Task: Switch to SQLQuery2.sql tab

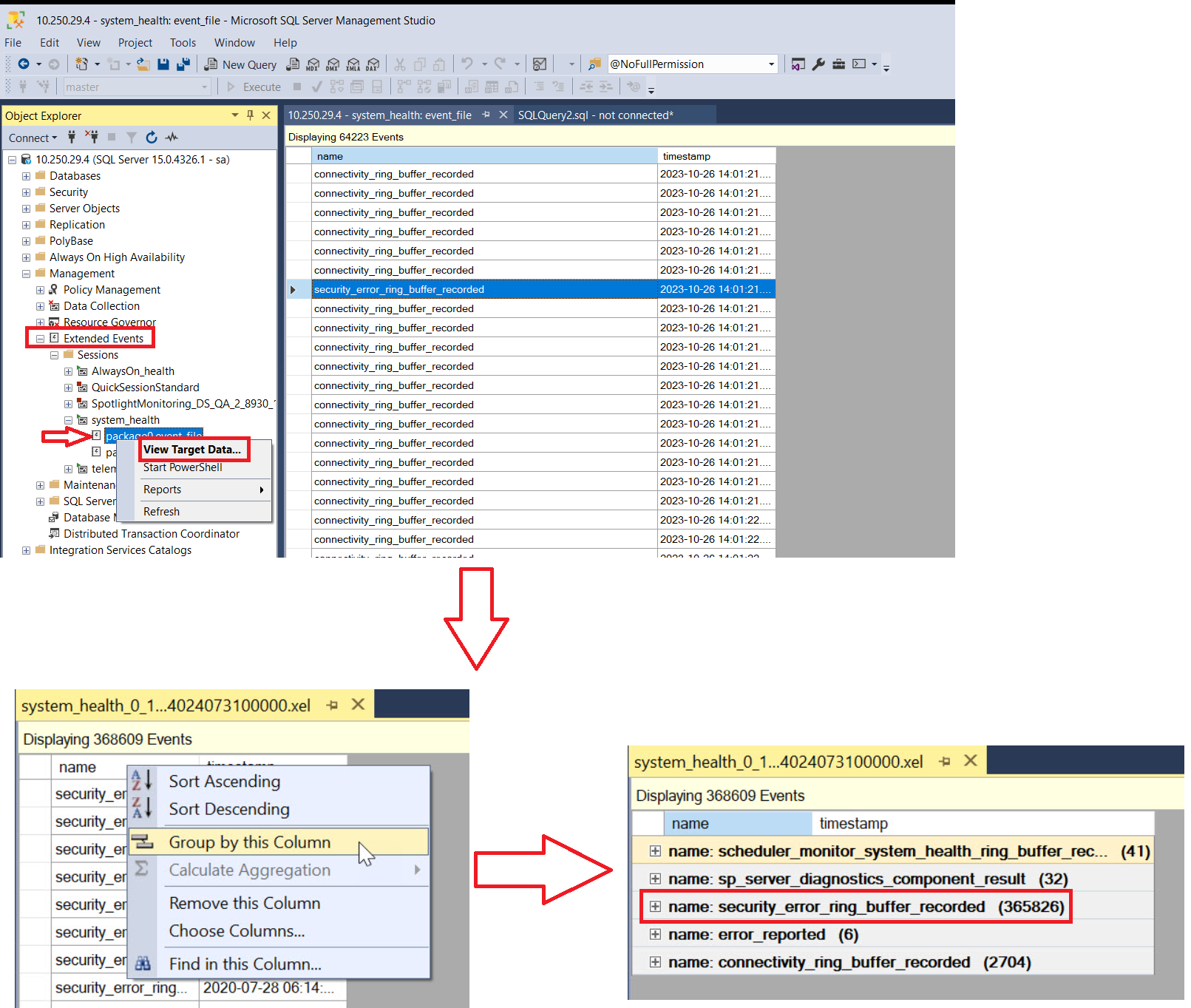Action: click(595, 115)
